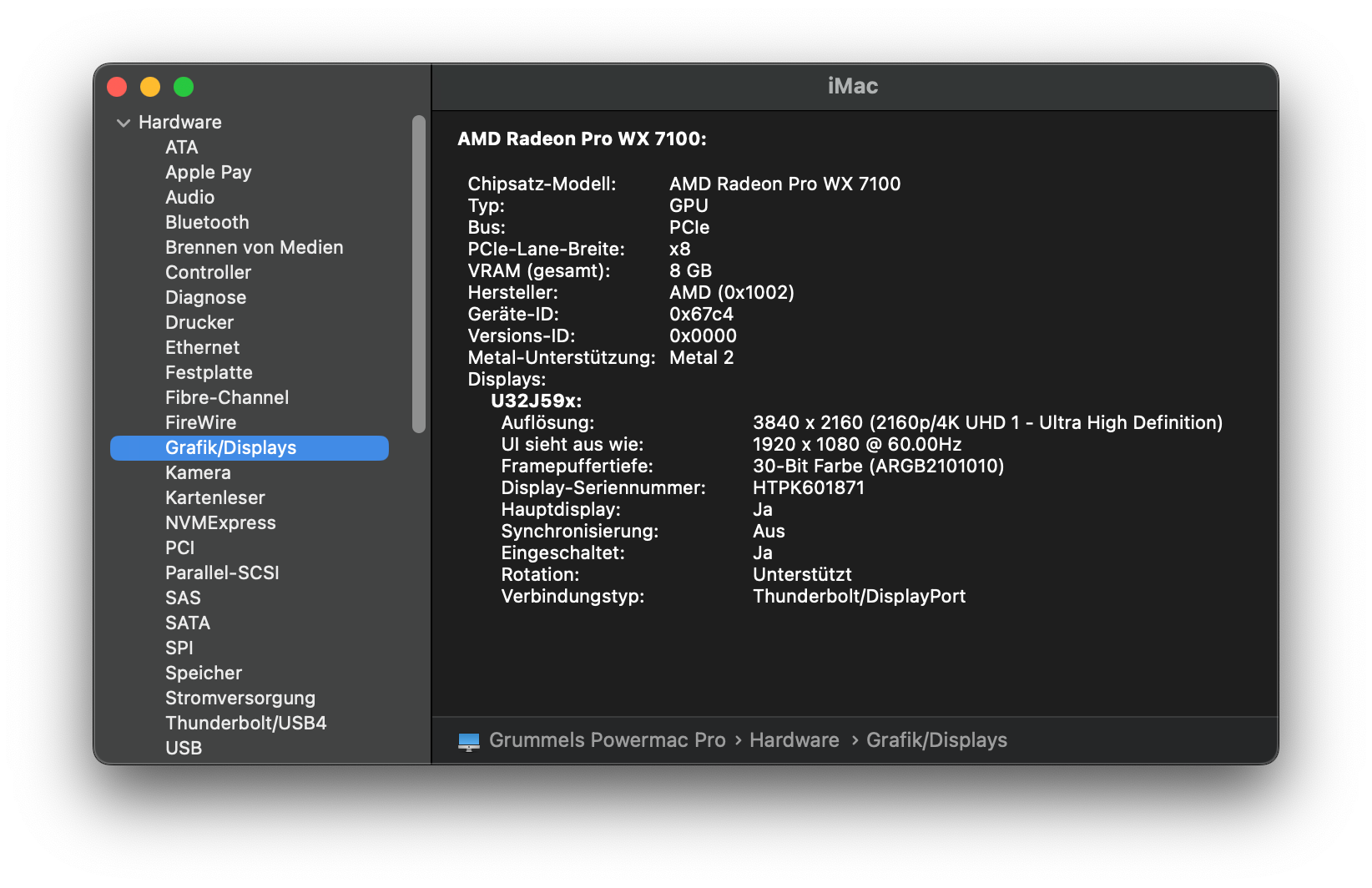Select Thunderbolt/USB4 in the sidebar
Screen dimensions: 1372x888
245,724
